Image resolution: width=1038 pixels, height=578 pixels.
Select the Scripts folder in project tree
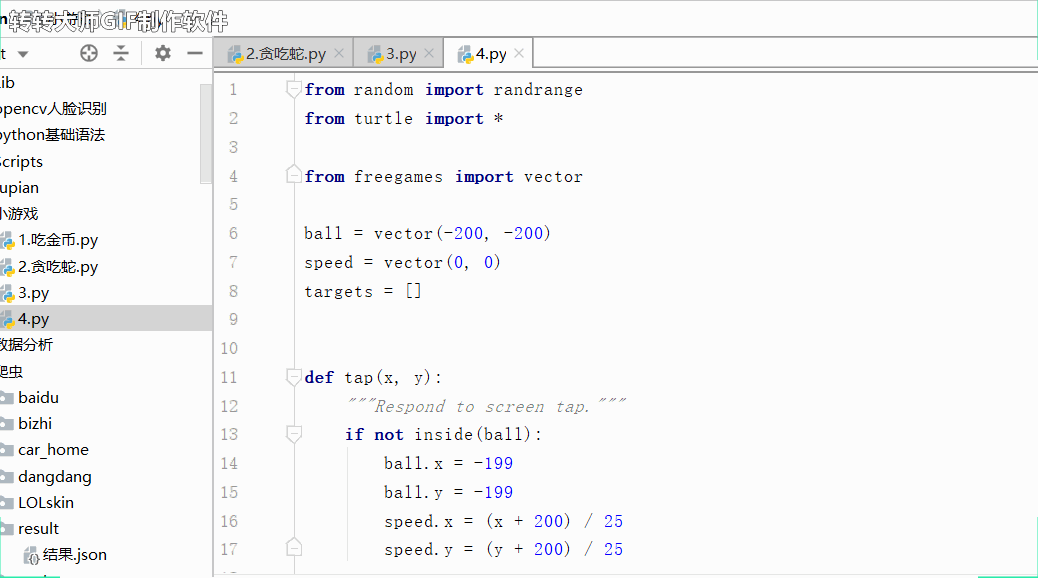coord(21,162)
